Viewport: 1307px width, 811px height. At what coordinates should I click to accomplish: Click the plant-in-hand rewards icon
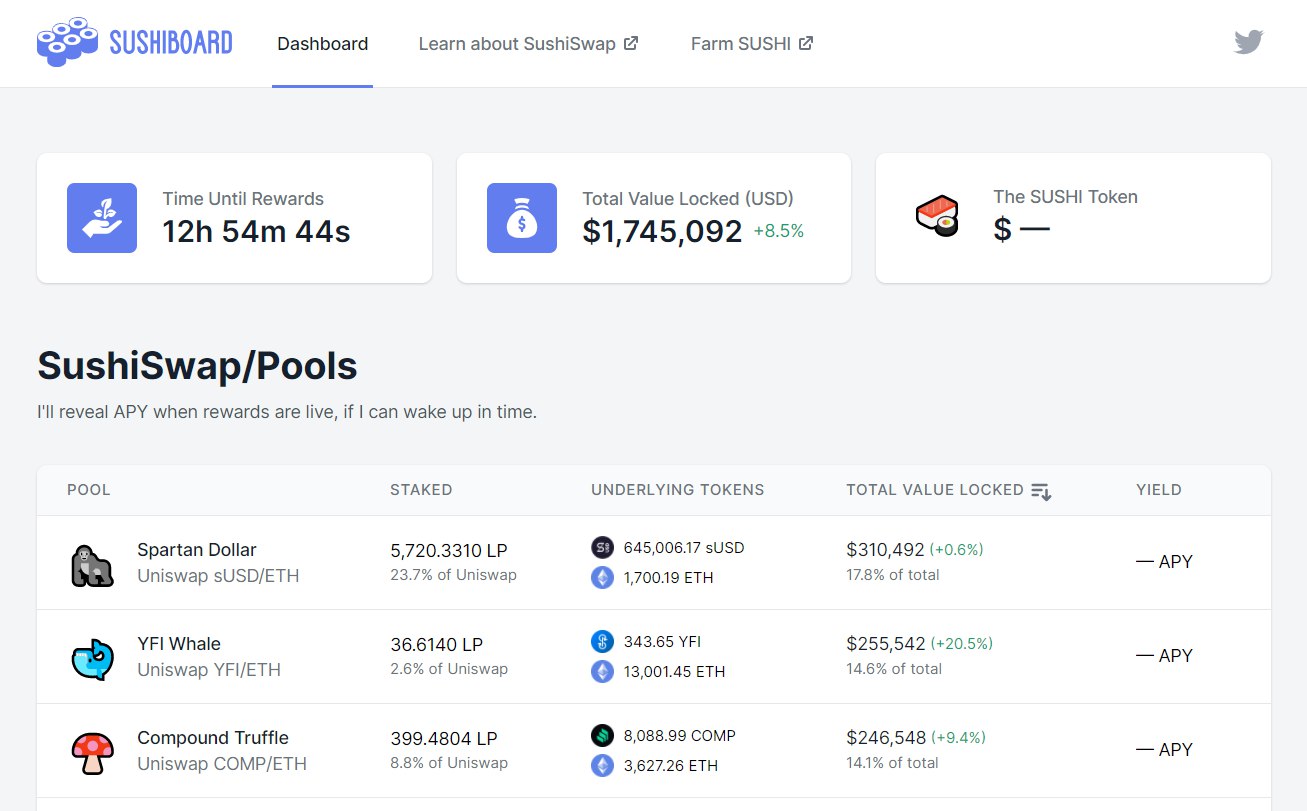point(102,218)
